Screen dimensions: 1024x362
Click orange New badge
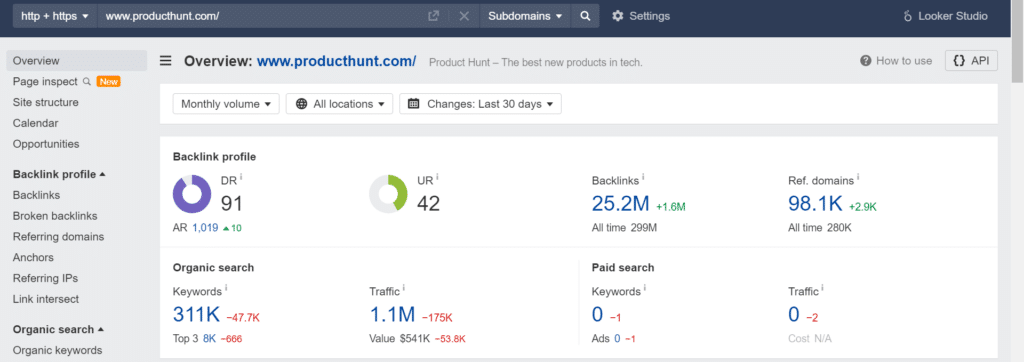point(108,82)
